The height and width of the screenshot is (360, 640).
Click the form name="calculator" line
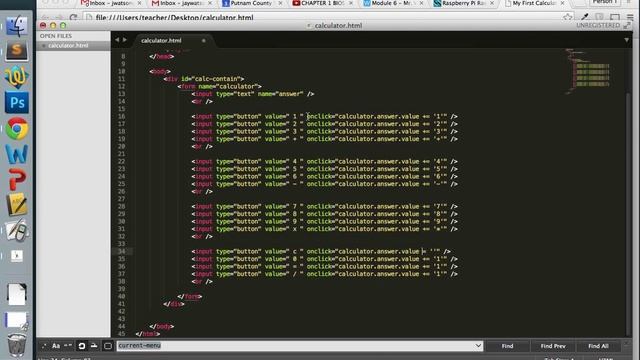(x=220, y=87)
